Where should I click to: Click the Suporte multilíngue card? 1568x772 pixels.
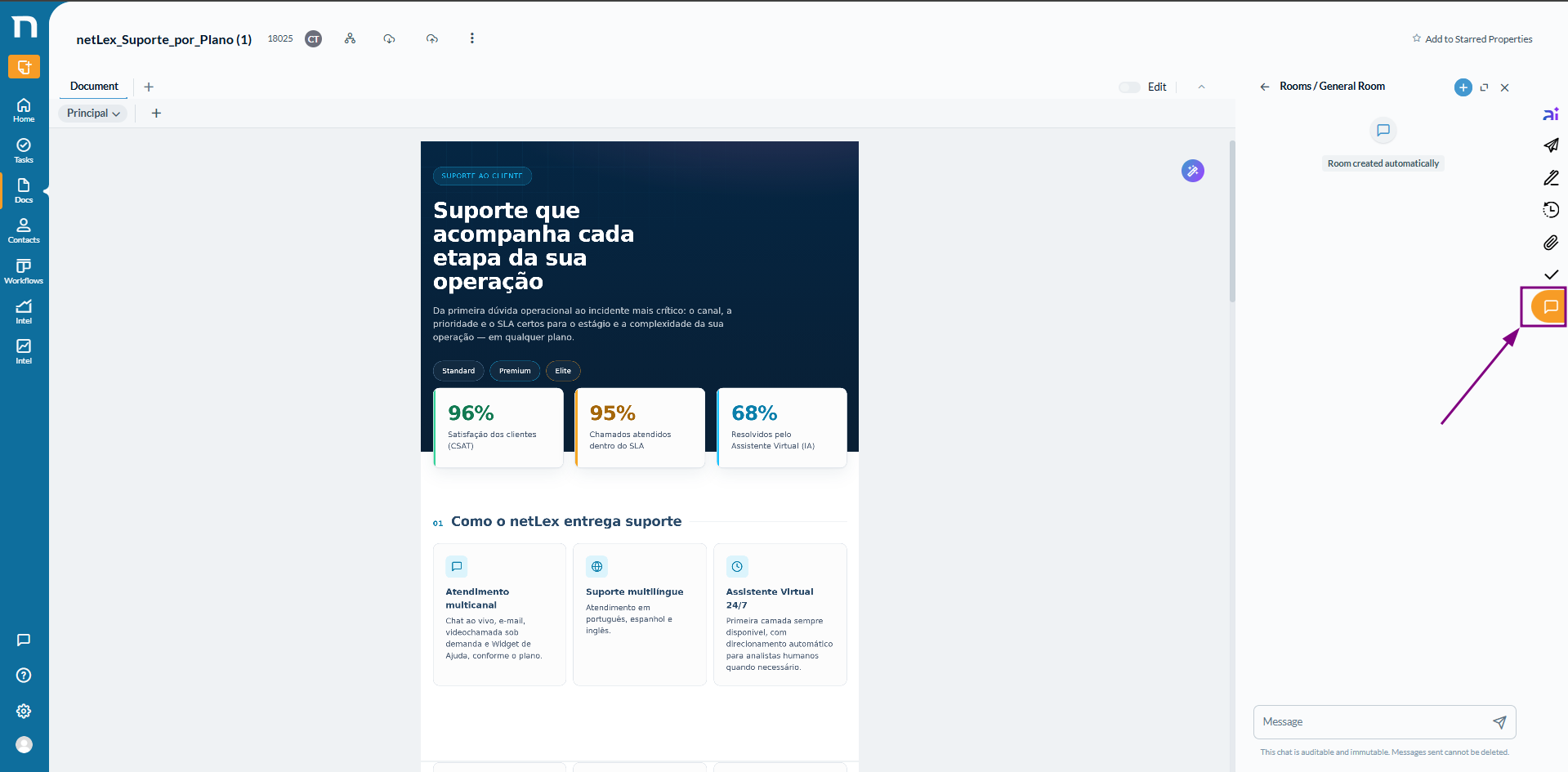tap(640, 614)
